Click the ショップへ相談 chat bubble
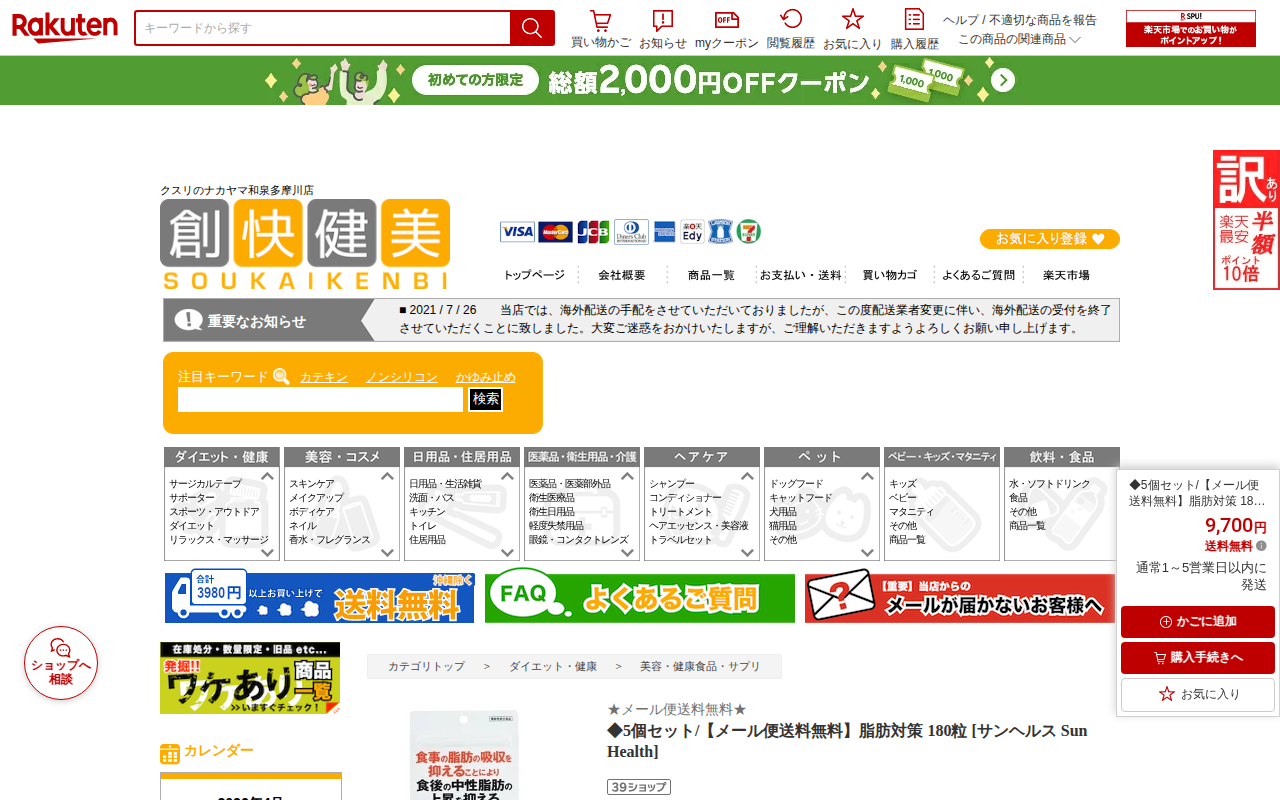The height and width of the screenshot is (800, 1280). [x=61, y=663]
